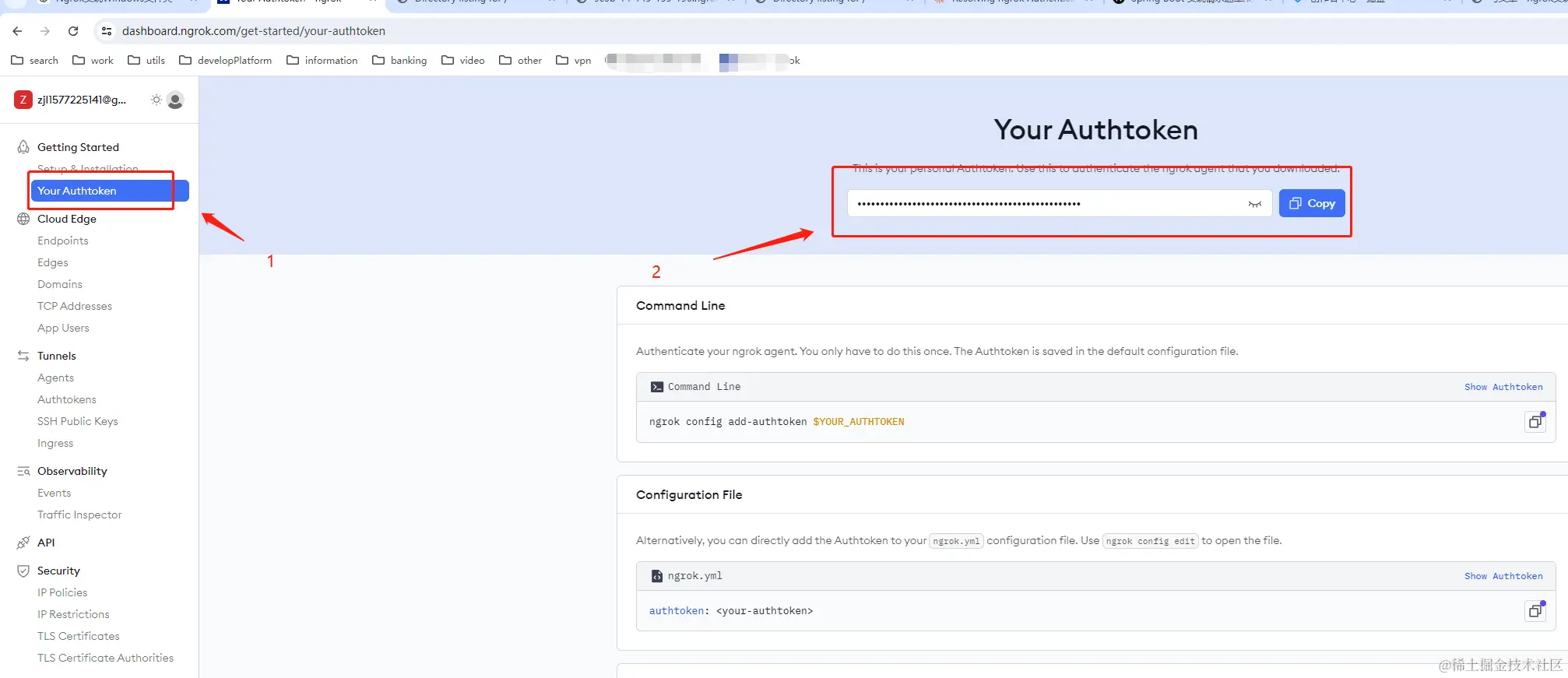Click the ngrok.yml file icon
This screenshot has height=678, width=1568.
click(657, 576)
